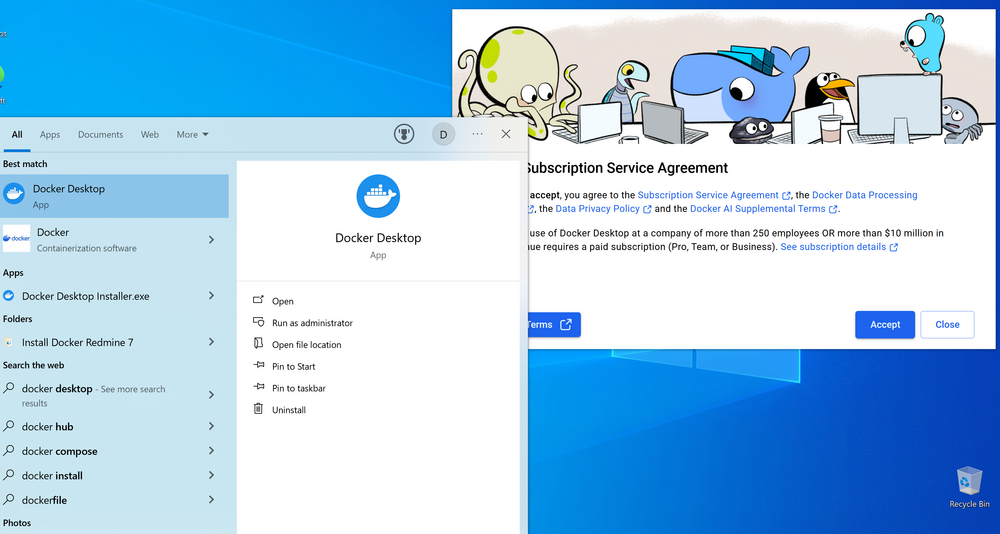Click the docker compose suggestion text

point(60,451)
